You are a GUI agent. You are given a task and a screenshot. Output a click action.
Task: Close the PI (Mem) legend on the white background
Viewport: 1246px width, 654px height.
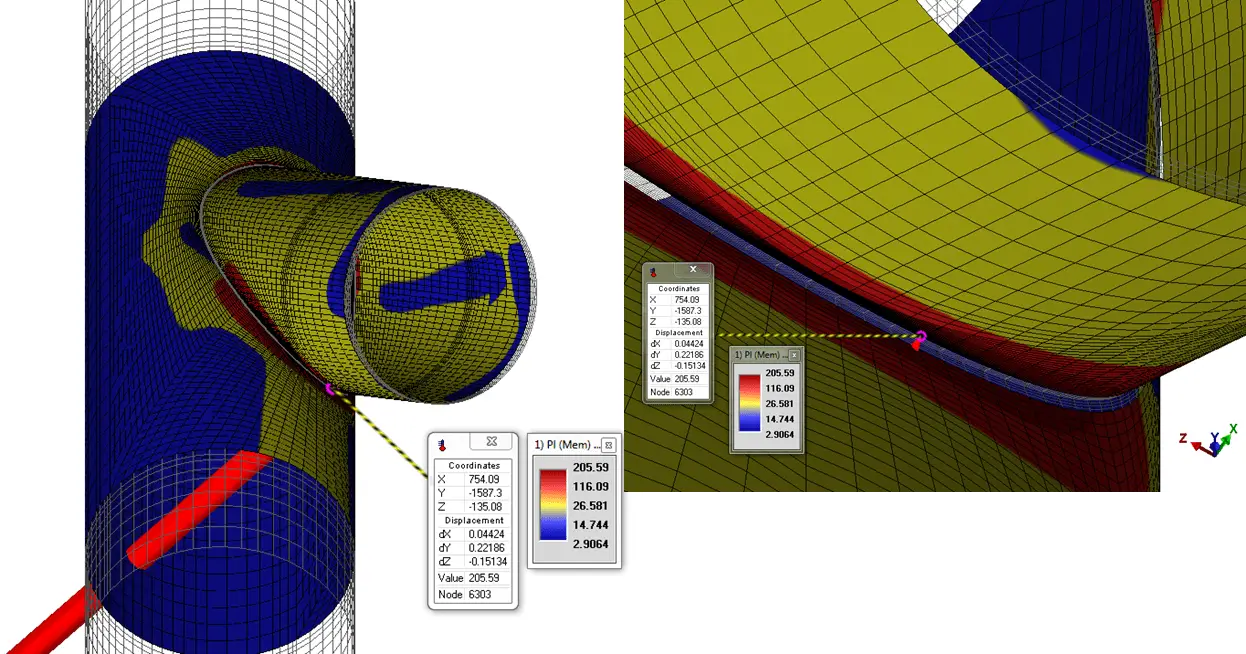pos(609,445)
